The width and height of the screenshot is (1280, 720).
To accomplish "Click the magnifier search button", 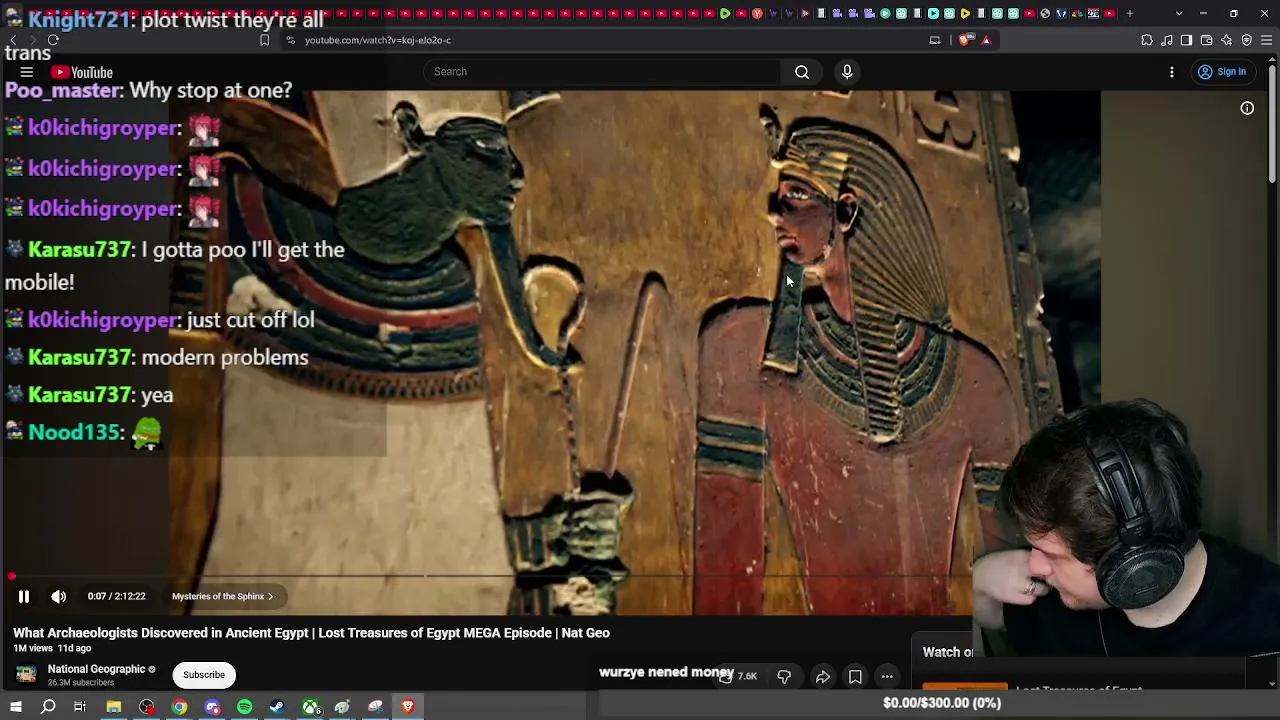I will (802, 72).
